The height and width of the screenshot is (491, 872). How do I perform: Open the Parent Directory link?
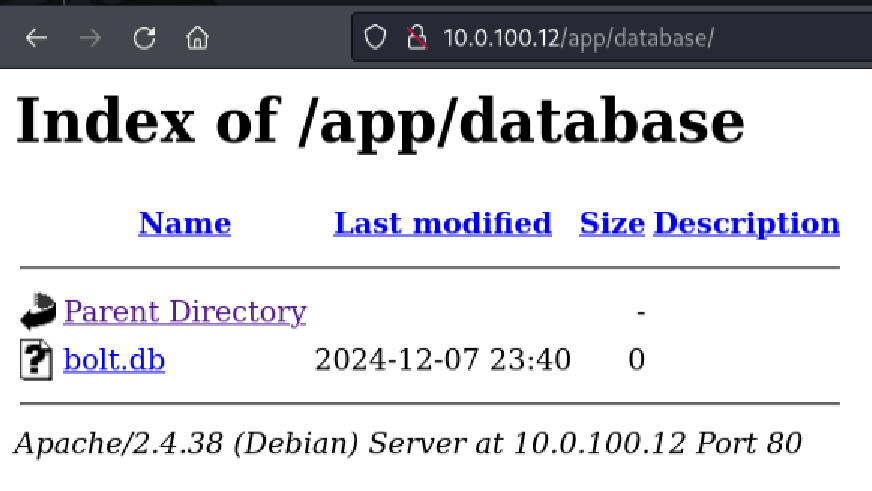(184, 312)
